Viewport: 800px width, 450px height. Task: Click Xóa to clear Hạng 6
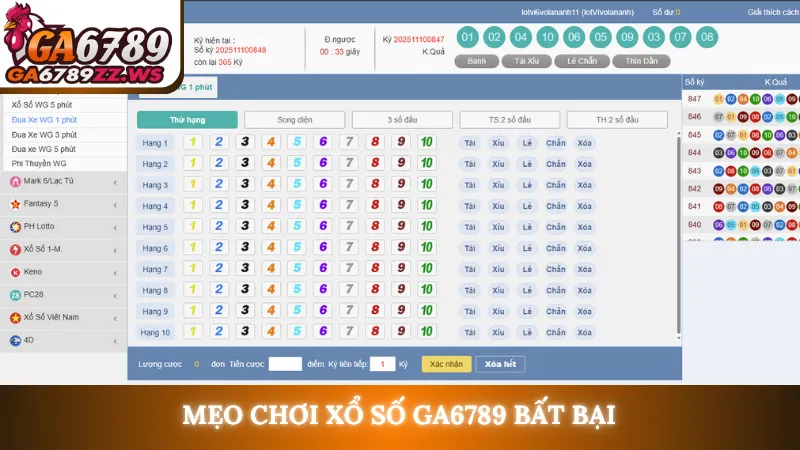(585, 248)
